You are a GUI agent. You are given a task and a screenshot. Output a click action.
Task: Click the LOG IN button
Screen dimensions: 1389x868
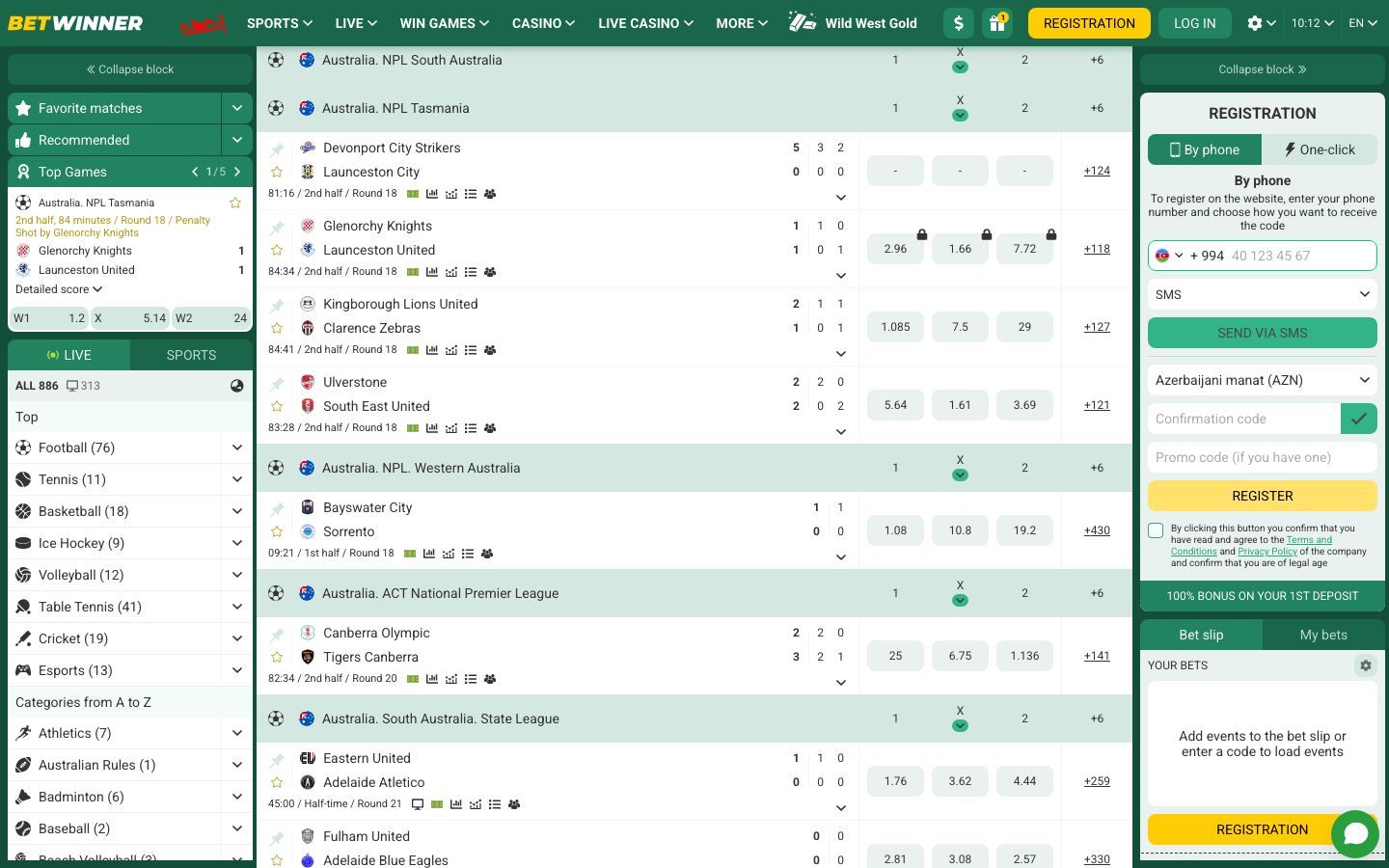tap(1194, 23)
